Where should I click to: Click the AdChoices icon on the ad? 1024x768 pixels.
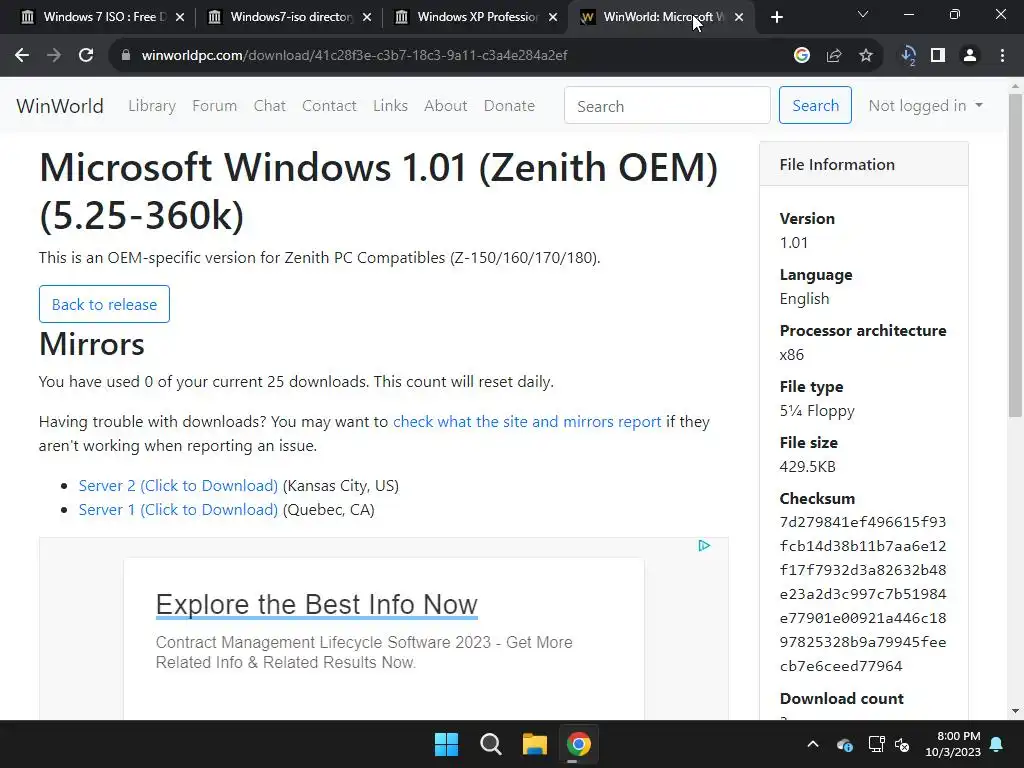tap(704, 546)
